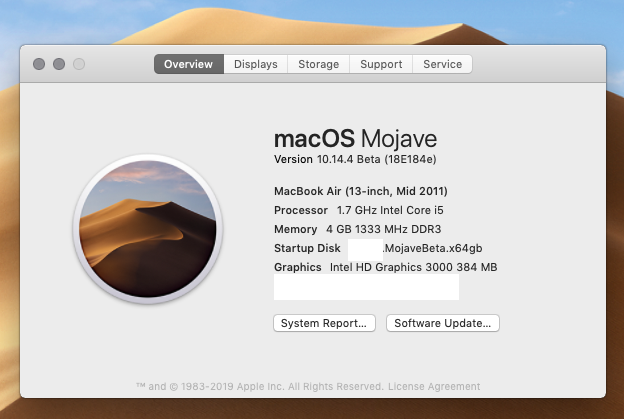Select the text MacBook Air (13-inch, Mid 2011)
624x419 pixels.
(x=361, y=191)
